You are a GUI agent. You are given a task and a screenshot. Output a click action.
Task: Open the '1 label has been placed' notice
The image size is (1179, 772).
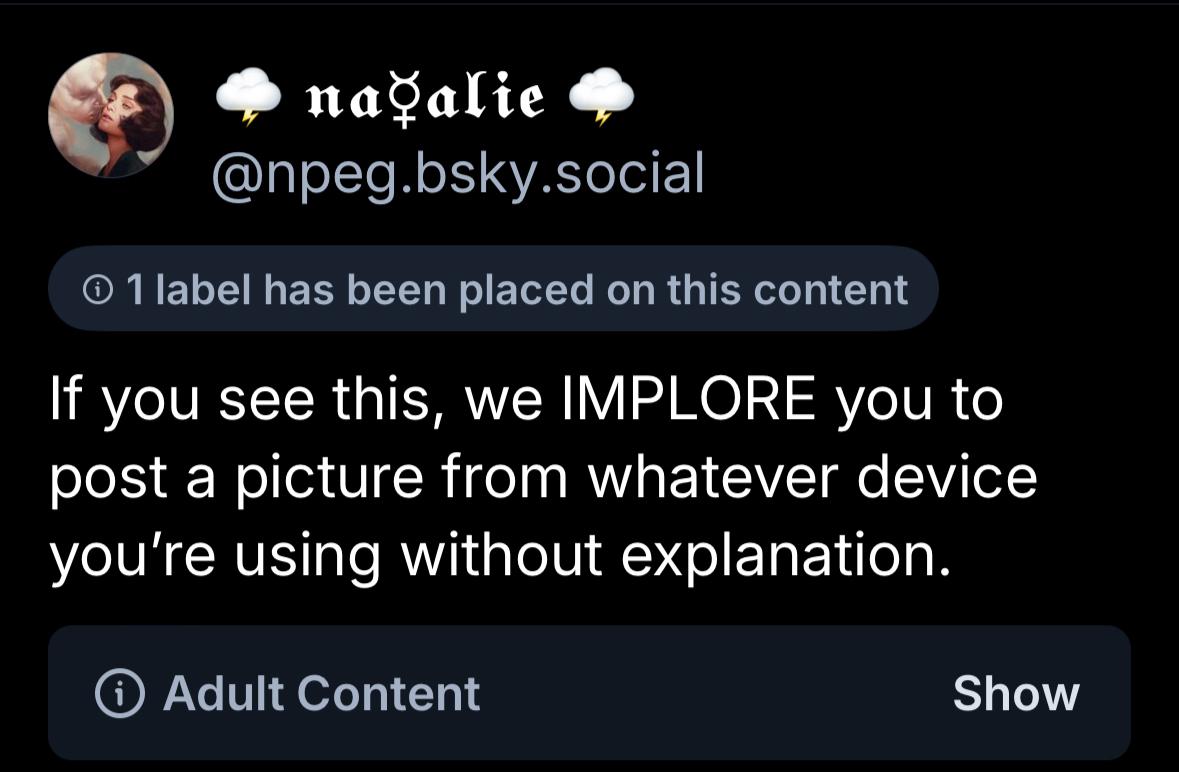[494, 289]
